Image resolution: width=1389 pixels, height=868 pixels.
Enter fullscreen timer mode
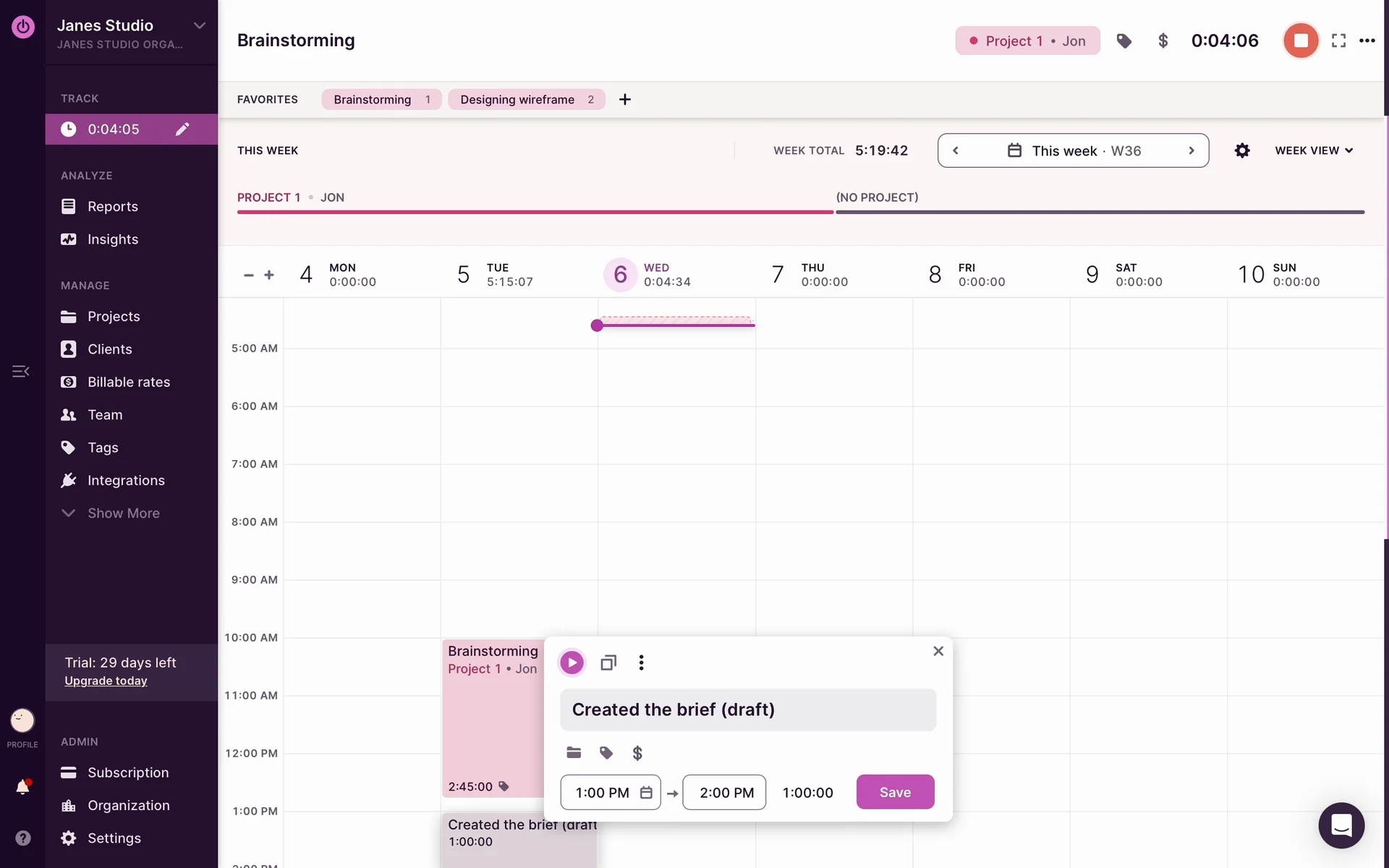click(1338, 41)
